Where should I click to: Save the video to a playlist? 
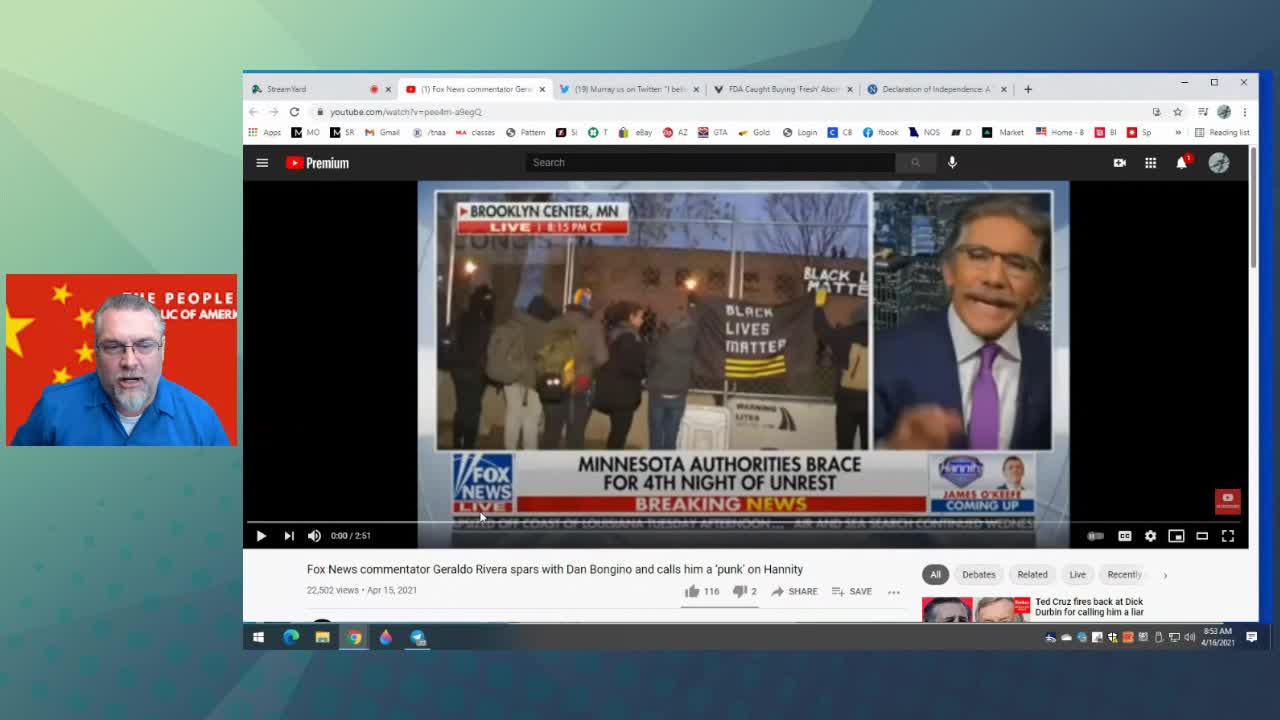tap(852, 591)
